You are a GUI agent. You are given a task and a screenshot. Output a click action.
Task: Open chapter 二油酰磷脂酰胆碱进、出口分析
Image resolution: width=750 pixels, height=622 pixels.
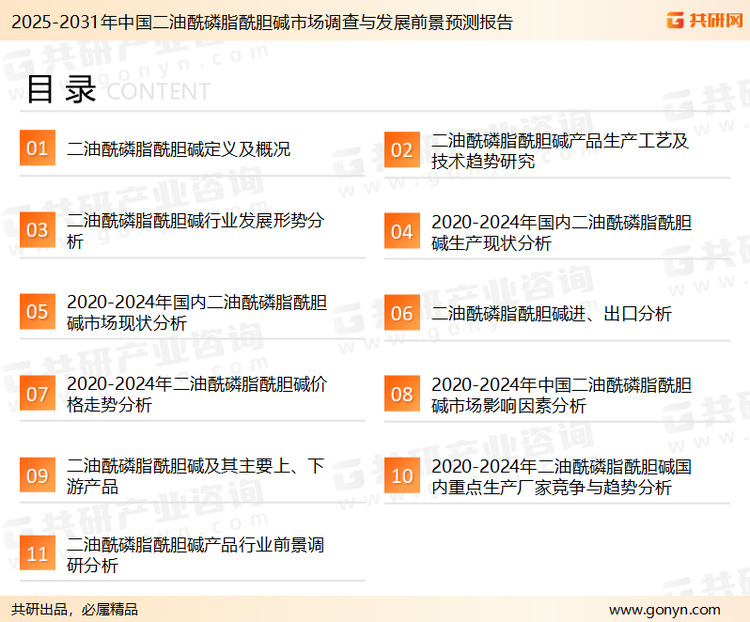(x=551, y=314)
